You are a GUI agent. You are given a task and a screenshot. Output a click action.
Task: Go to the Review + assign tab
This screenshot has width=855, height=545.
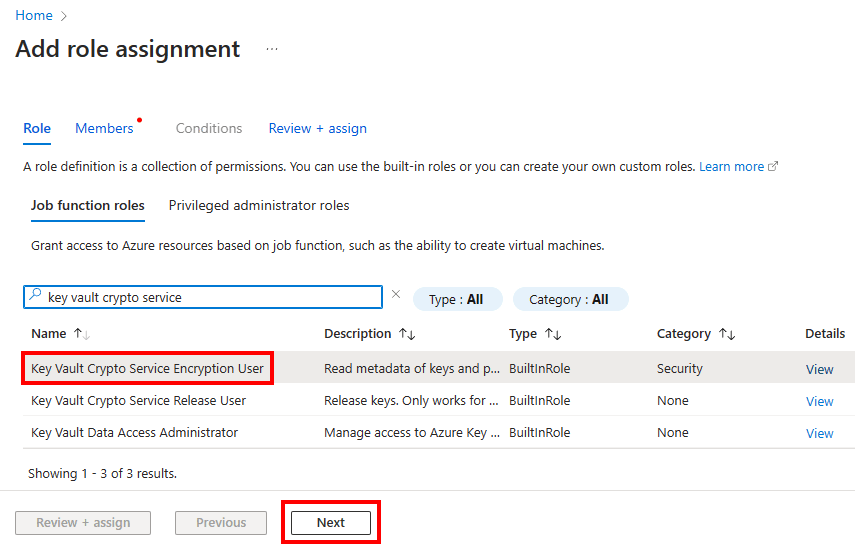[x=317, y=128]
